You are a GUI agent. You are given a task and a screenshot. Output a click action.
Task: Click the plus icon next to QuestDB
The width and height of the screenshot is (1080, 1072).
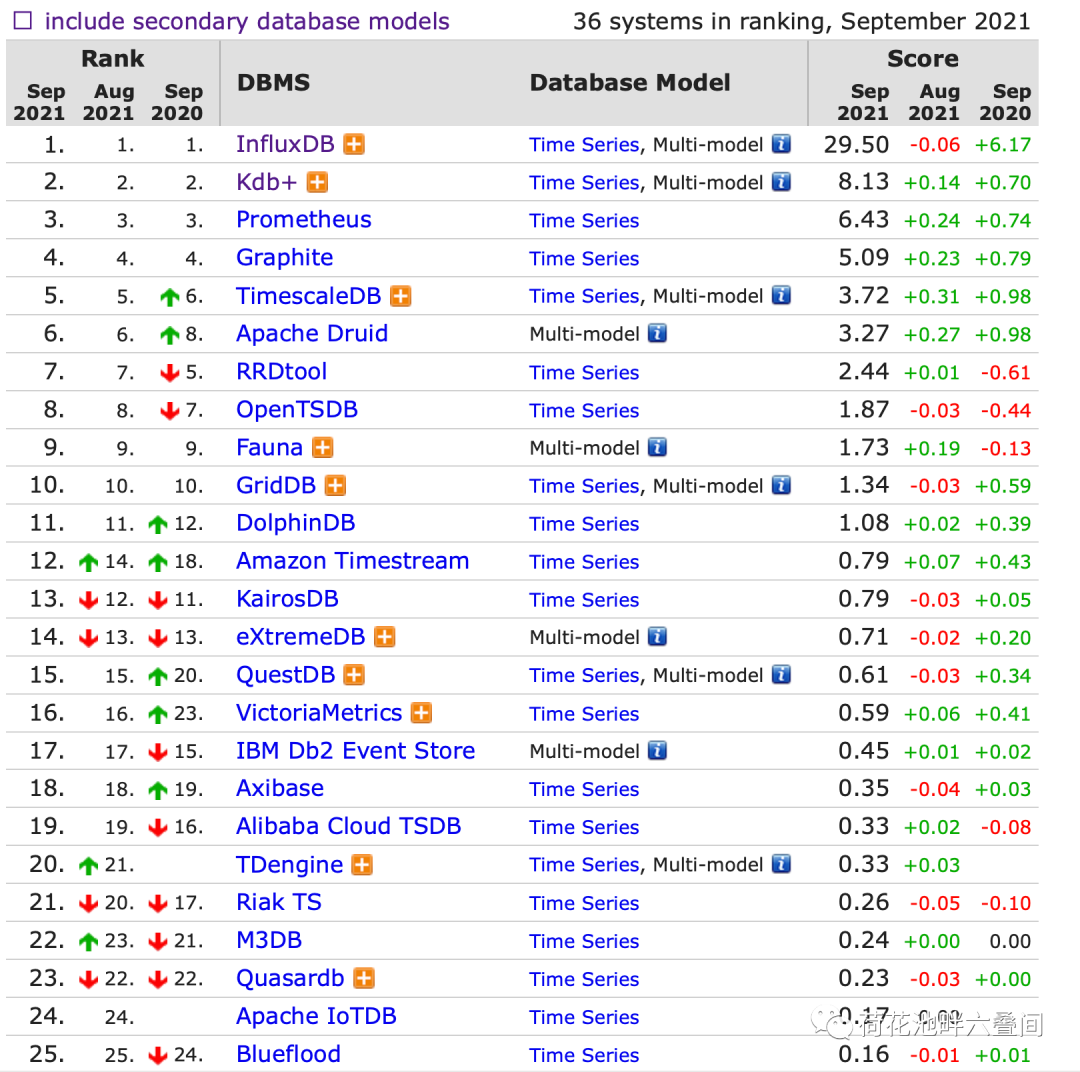354,674
